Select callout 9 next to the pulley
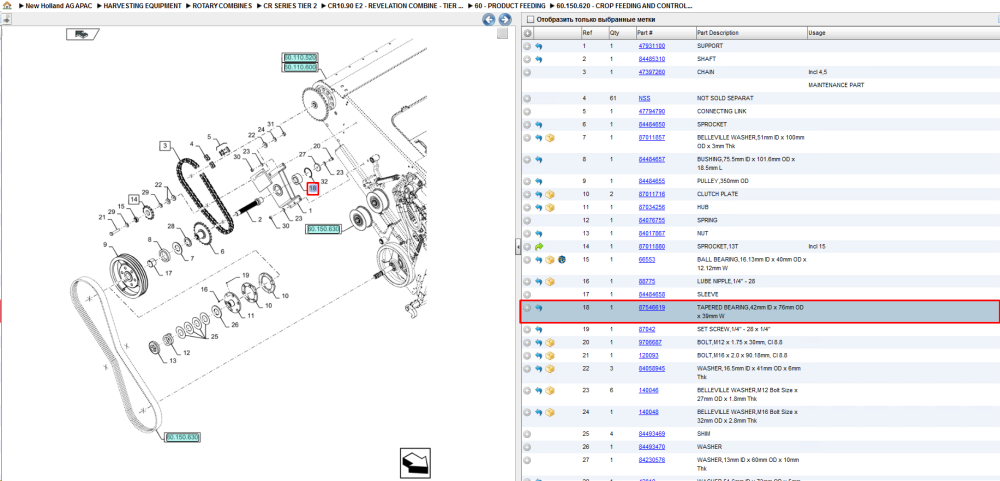The height and width of the screenshot is (481, 1000). [x=105, y=244]
